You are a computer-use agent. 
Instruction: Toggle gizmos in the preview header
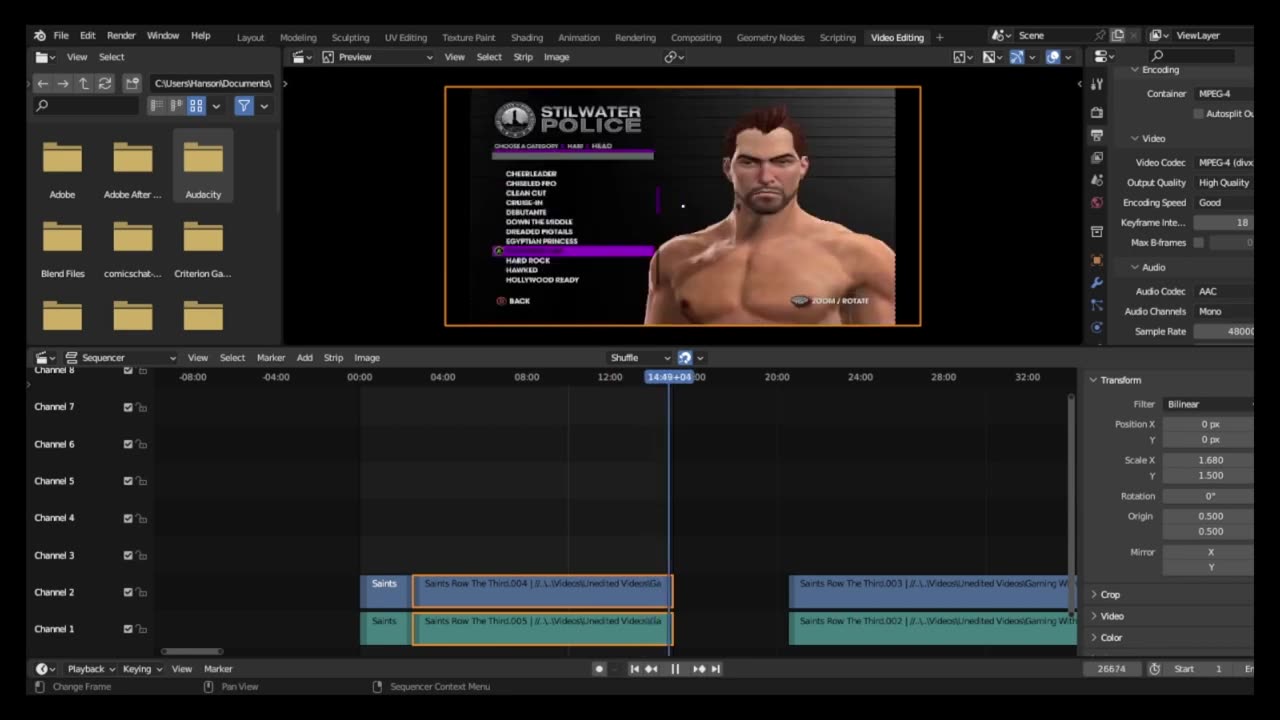1017,57
